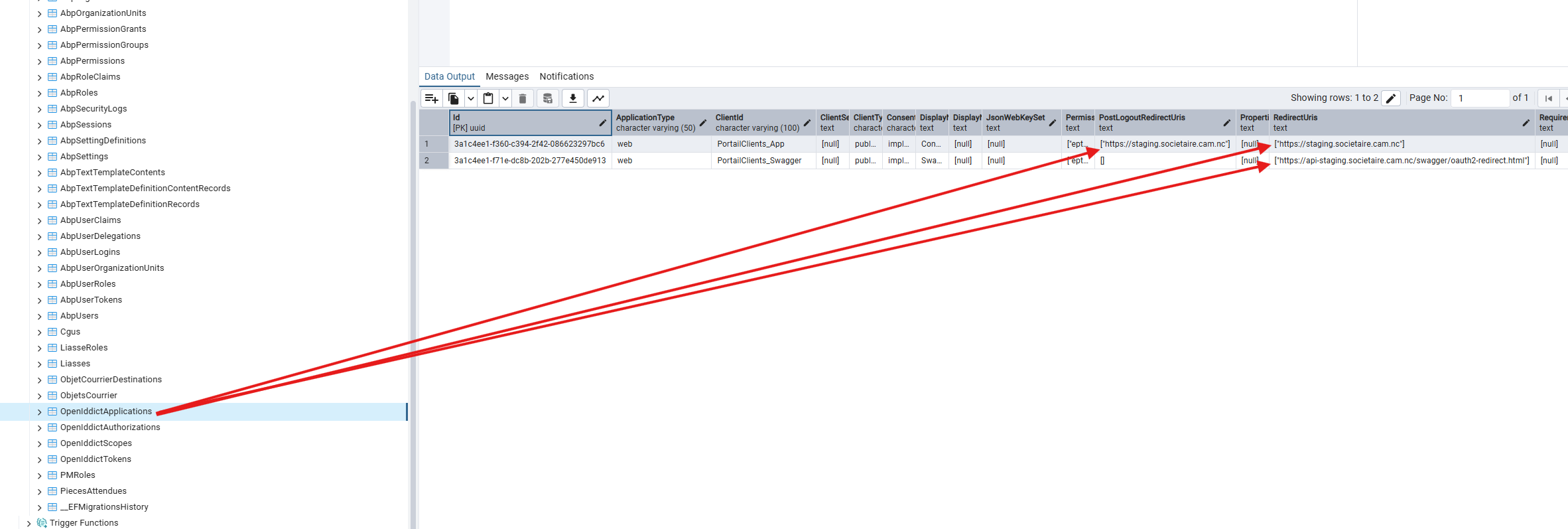Click edit pencil beside Showing rows
This screenshot has width=1568, height=529.
[x=1391, y=98]
